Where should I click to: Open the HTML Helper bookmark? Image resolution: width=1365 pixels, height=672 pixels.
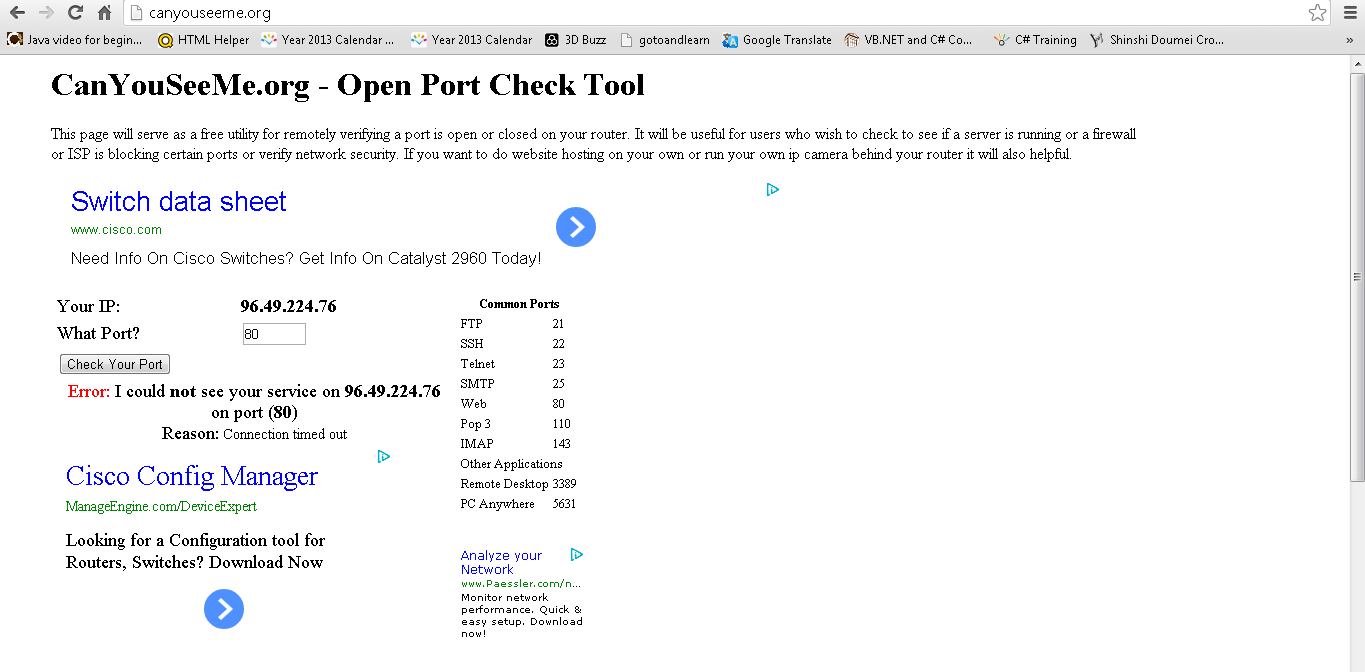[204, 40]
